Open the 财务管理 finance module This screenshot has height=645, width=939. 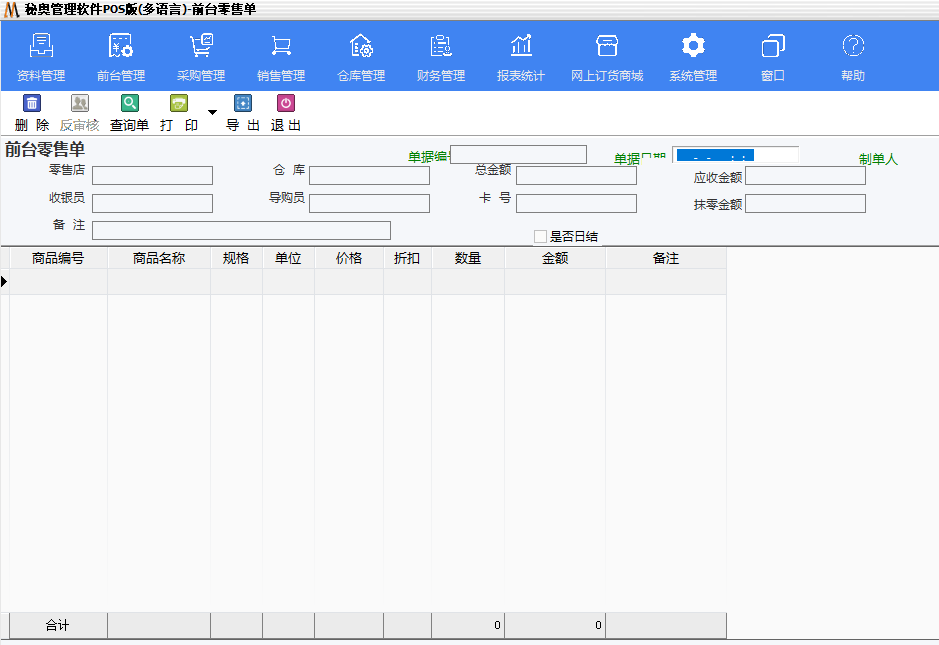[441, 57]
